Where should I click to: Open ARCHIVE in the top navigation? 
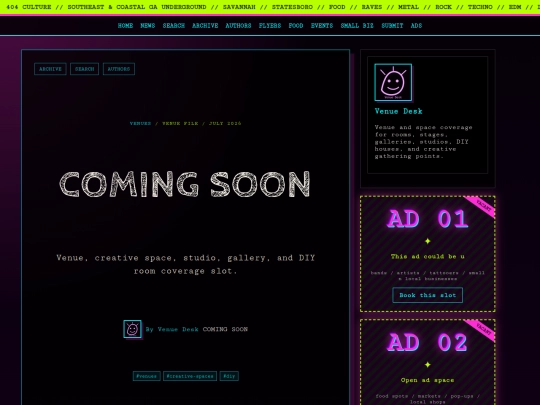click(x=205, y=25)
